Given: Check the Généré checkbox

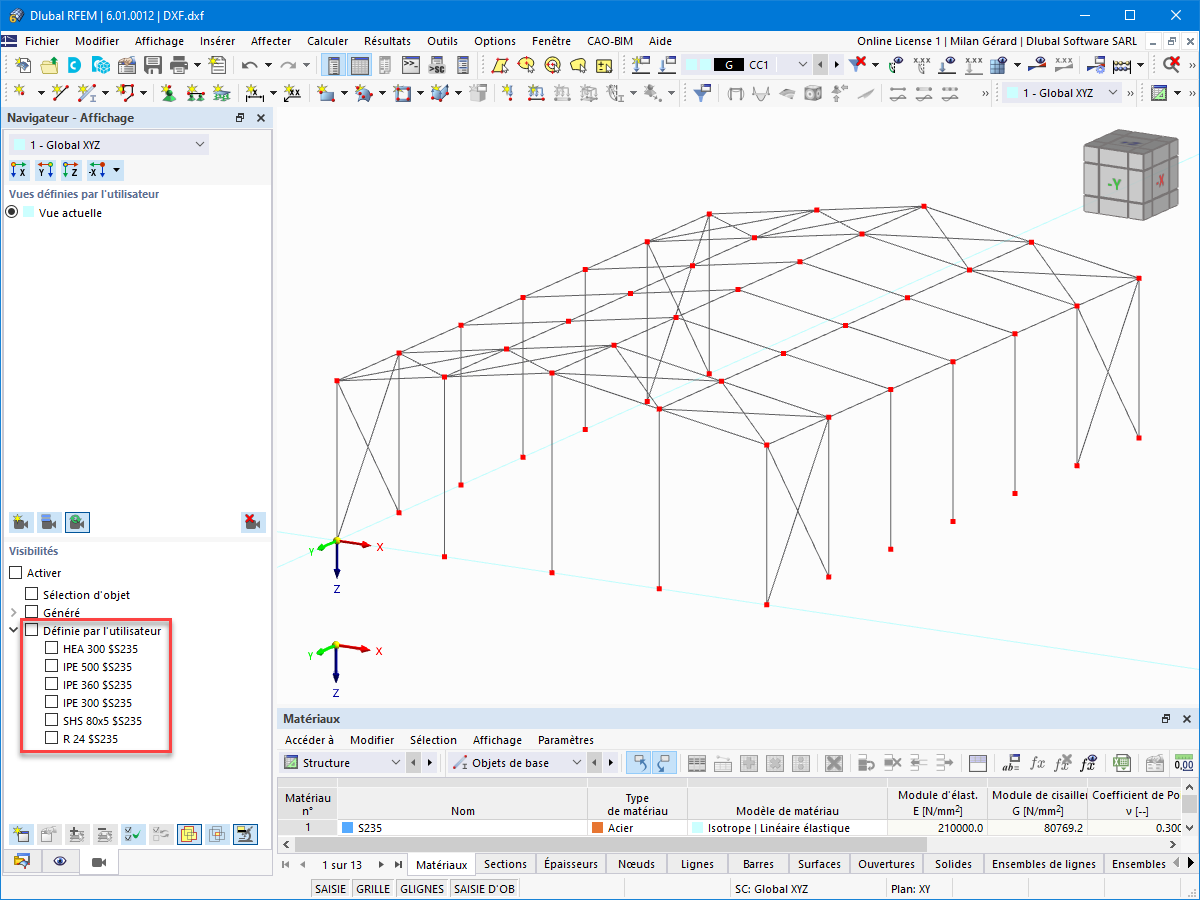Looking at the screenshot, I should [32, 612].
